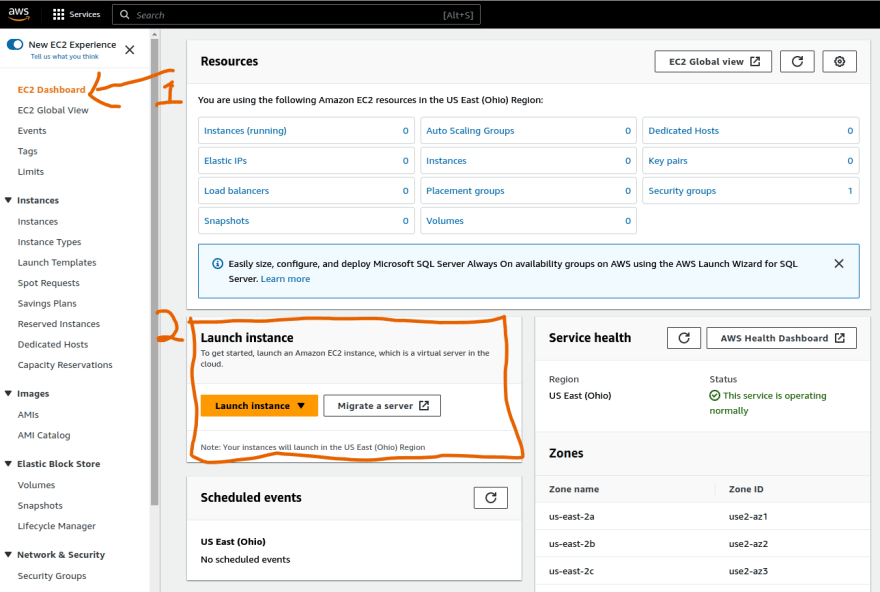The width and height of the screenshot is (880, 592).
Task: Click the Launch instance orange button
Action: 259,406
